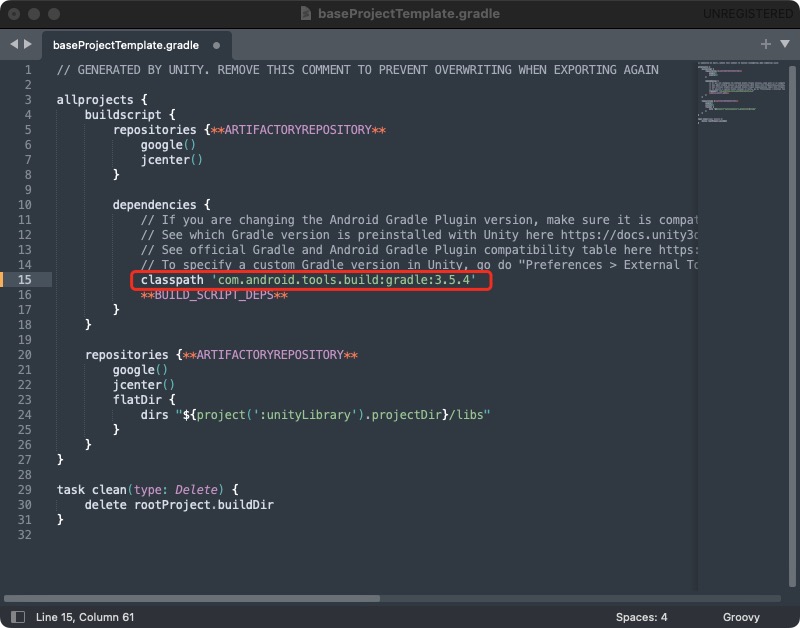Click UNREGISTERED label in title bar
This screenshot has width=800, height=628.
pos(747,14)
